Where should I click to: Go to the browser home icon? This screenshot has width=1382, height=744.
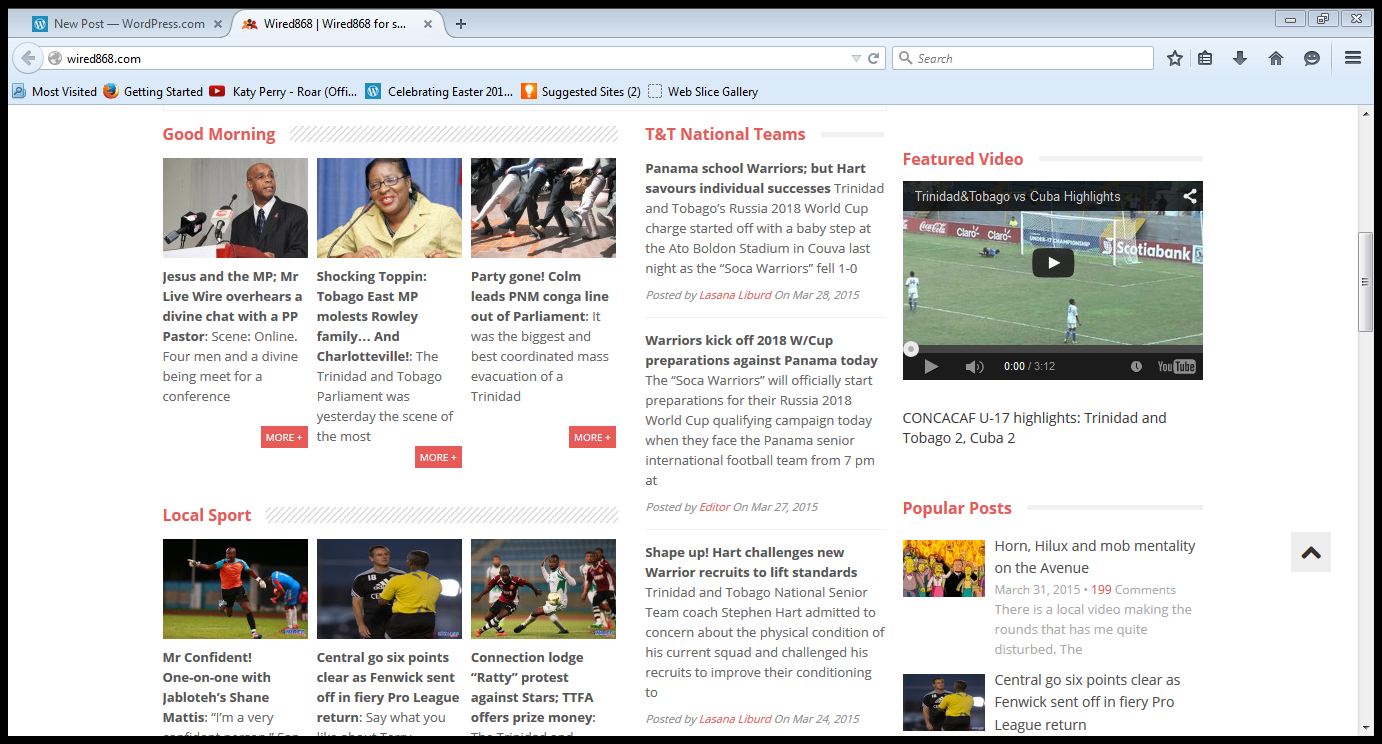[x=1276, y=59]
